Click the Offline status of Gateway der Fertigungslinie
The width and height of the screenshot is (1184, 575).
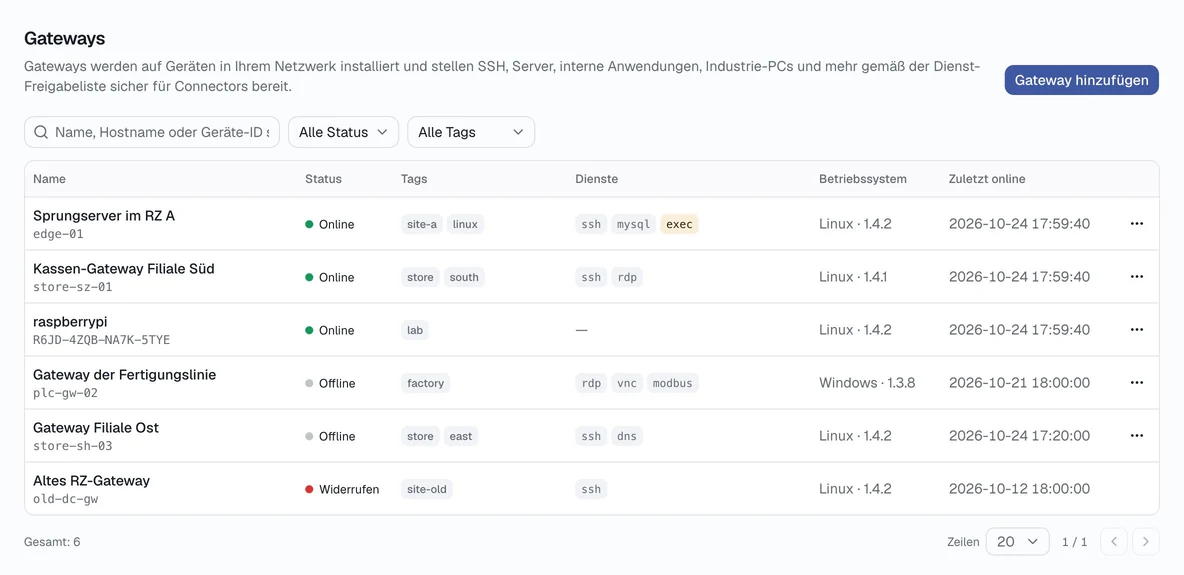pyautogui.click(x=330, y=383)
